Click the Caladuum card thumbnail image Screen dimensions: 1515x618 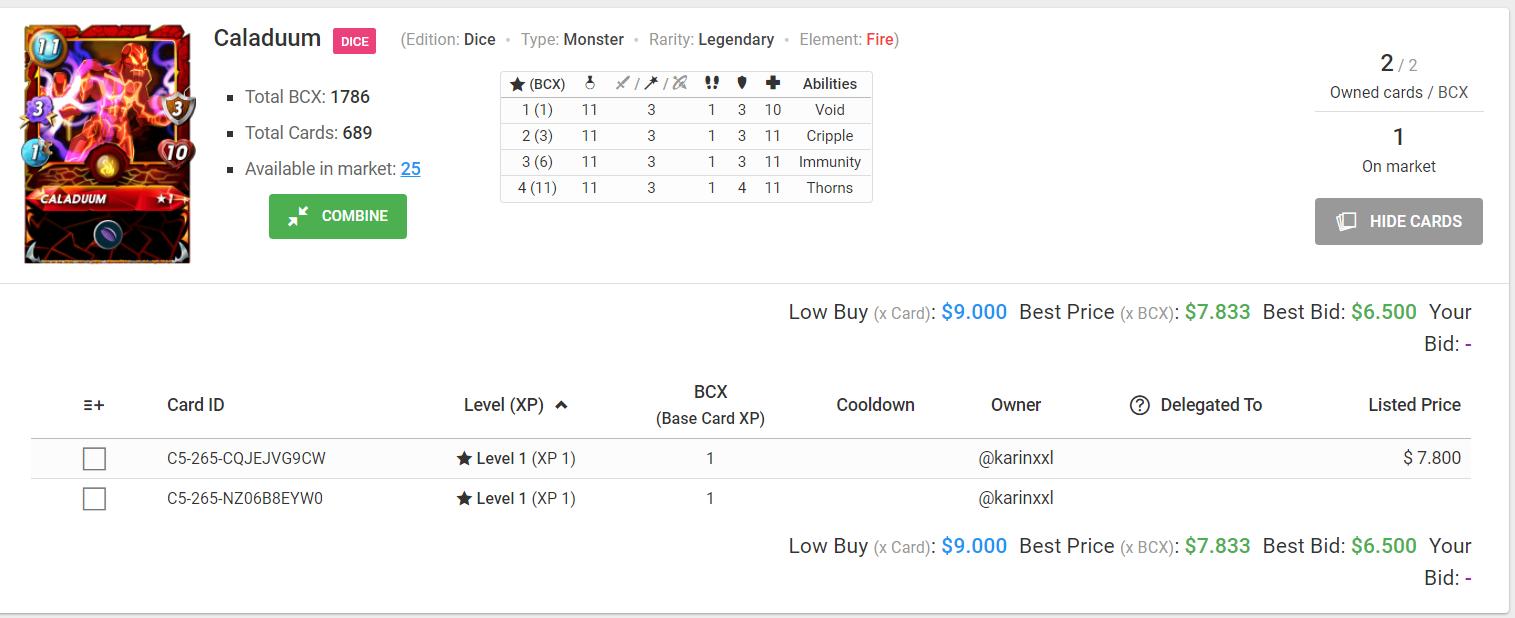(x=107, y=144)
